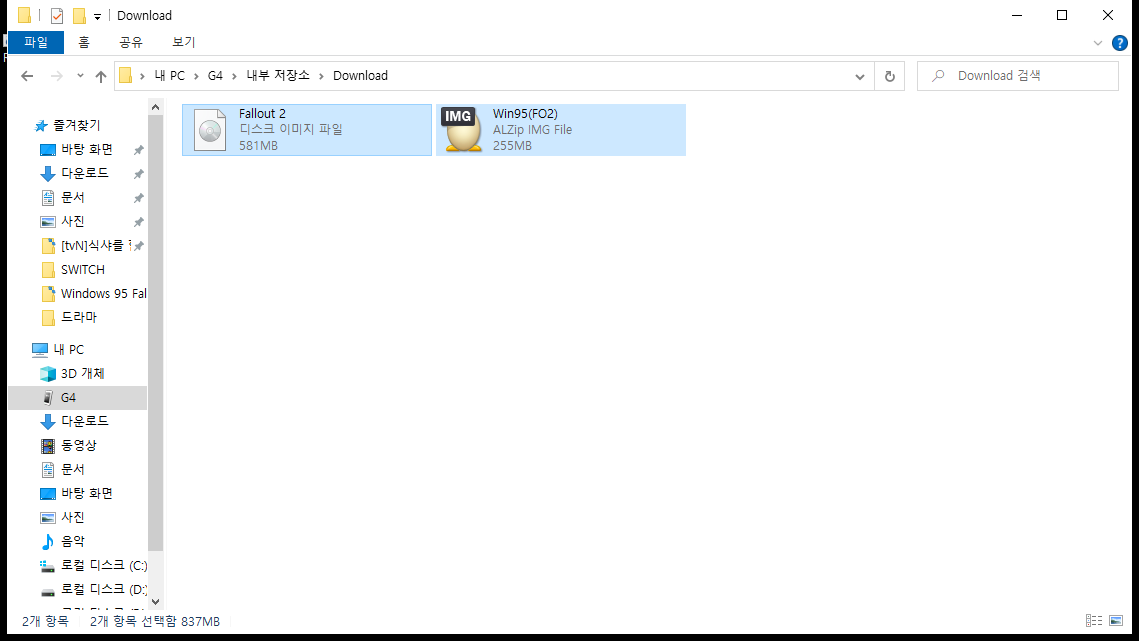This screenshot has height=641, width=1139.
Task: Select the Fallout 2 disc image icon
Action: tap(210, 130)
